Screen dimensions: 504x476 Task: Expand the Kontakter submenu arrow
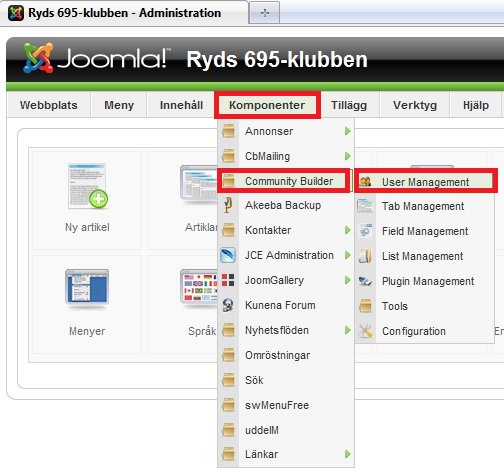tap(348, 230)
